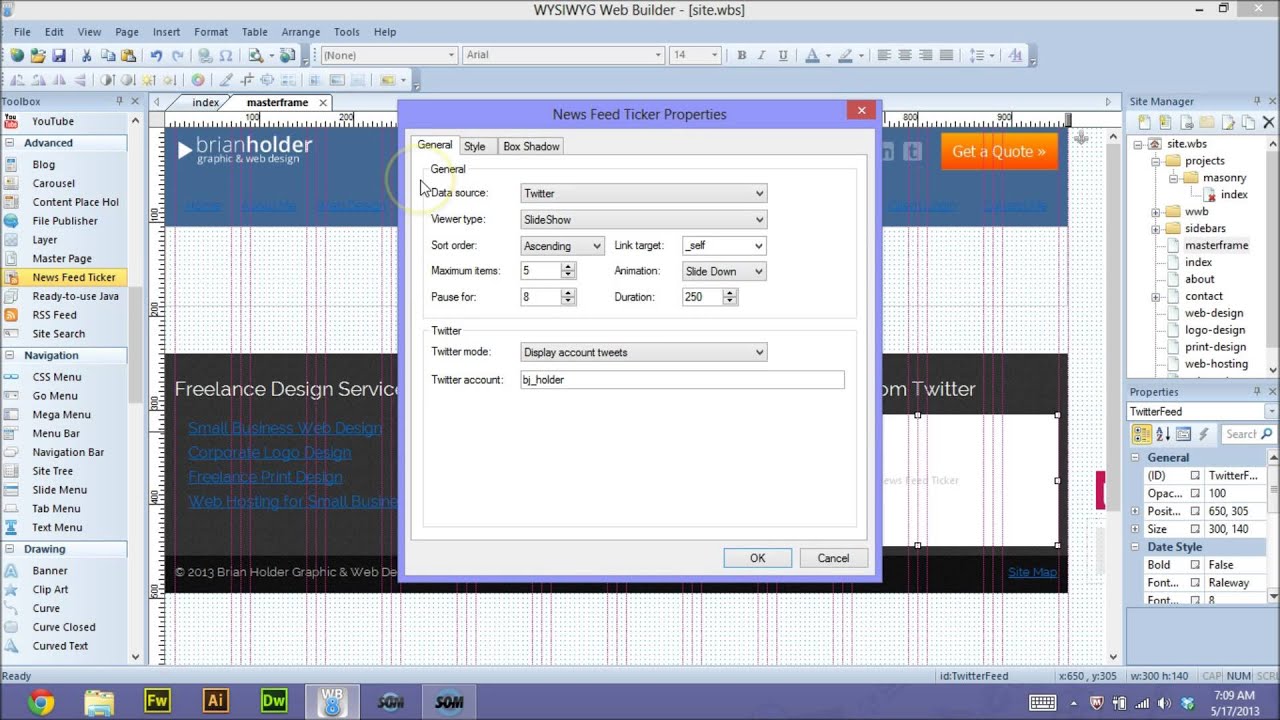Click Small Business Web Design link

pos(285,428)
